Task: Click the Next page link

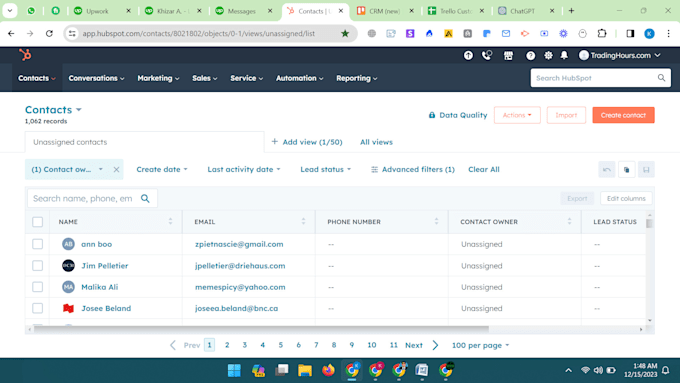Action: coord(414,345)
